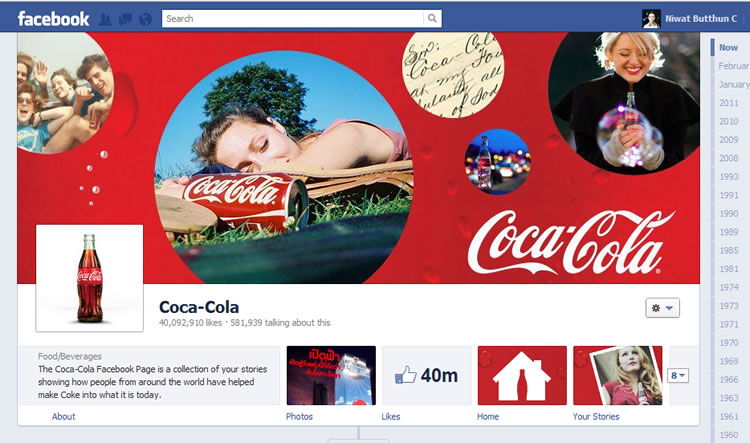750x443 pixels.
Task: Open the gear settings dropdown
Action: point(663,308)
